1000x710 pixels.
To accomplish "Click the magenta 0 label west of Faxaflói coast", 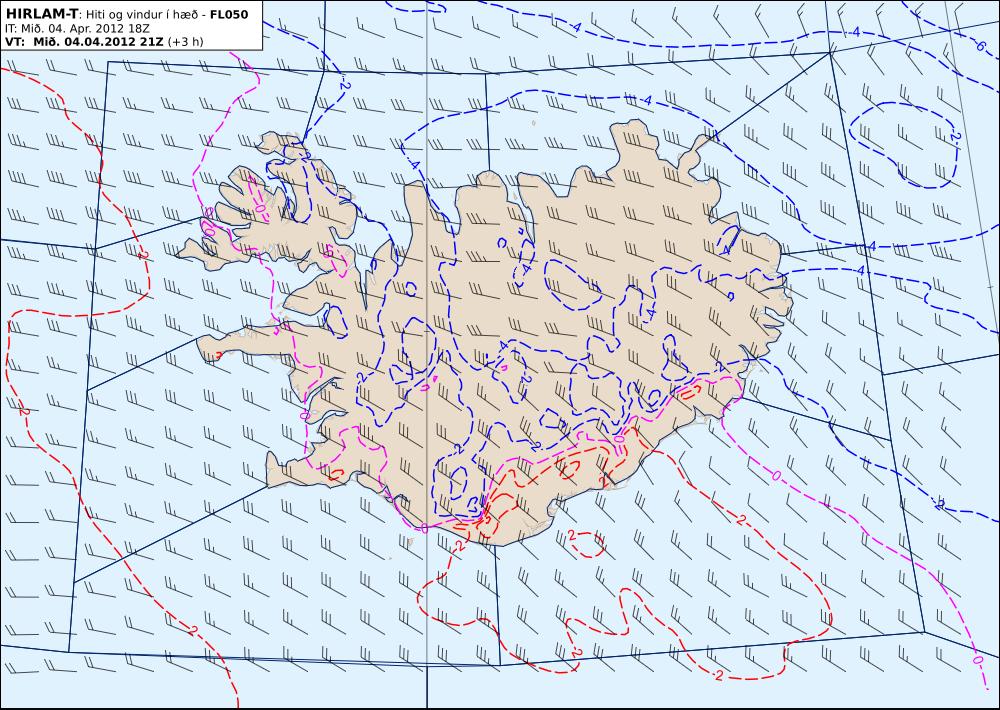I will [304, 415].
